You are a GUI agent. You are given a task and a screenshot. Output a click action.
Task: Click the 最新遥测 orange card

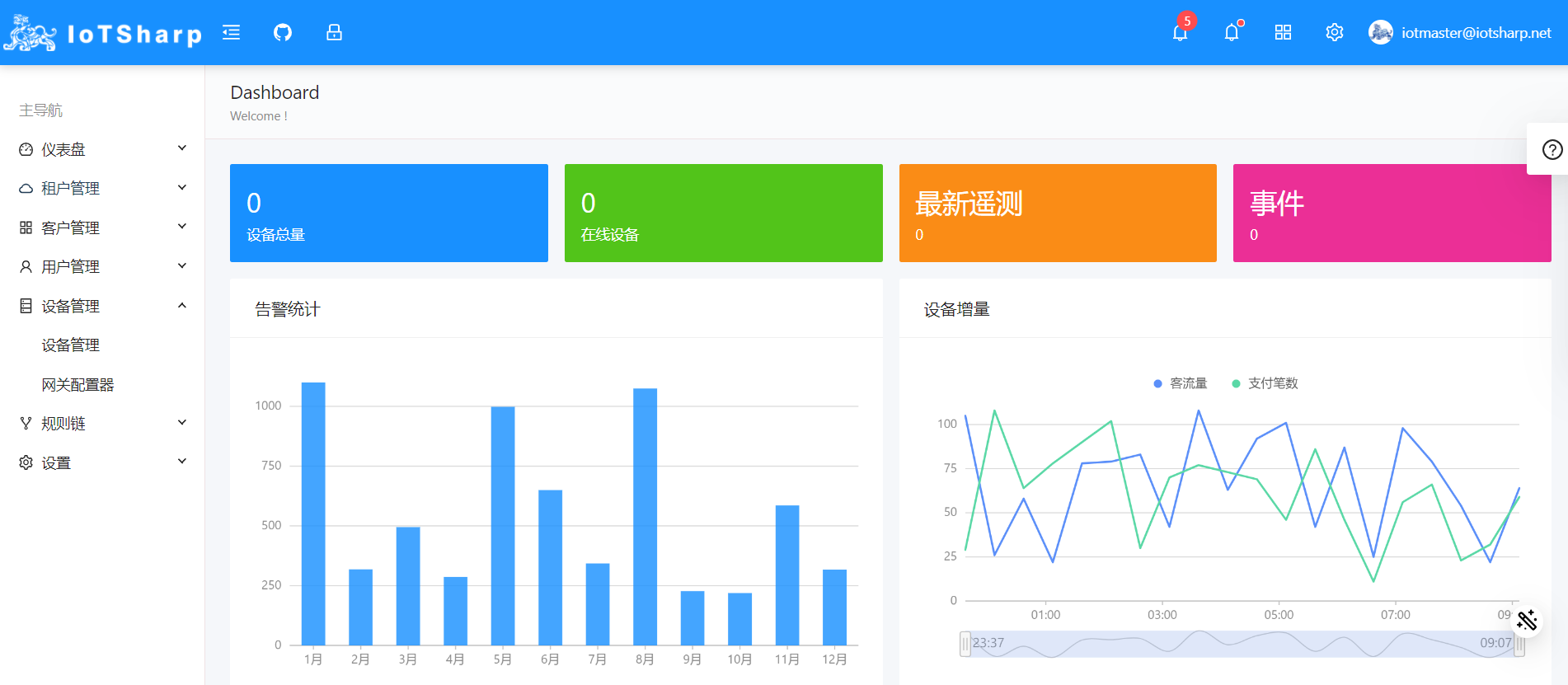point(1057,213)
